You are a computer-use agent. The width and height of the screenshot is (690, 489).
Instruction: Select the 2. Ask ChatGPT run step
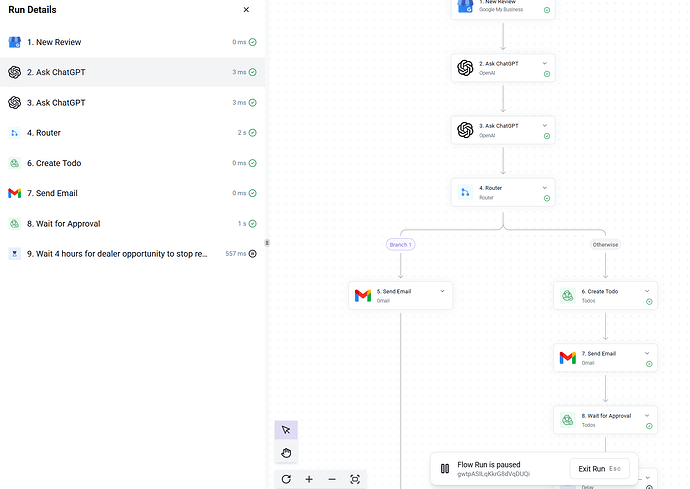[132, 72]
